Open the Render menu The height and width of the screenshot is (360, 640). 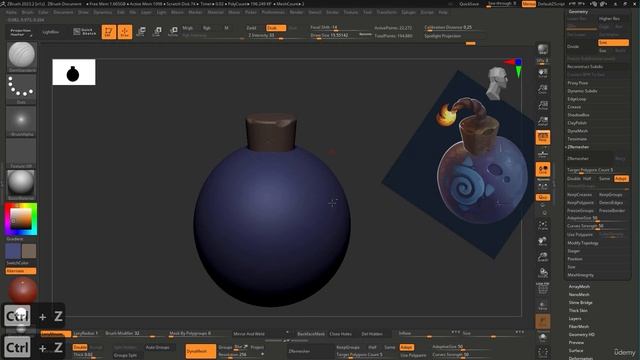coord(296,13)
